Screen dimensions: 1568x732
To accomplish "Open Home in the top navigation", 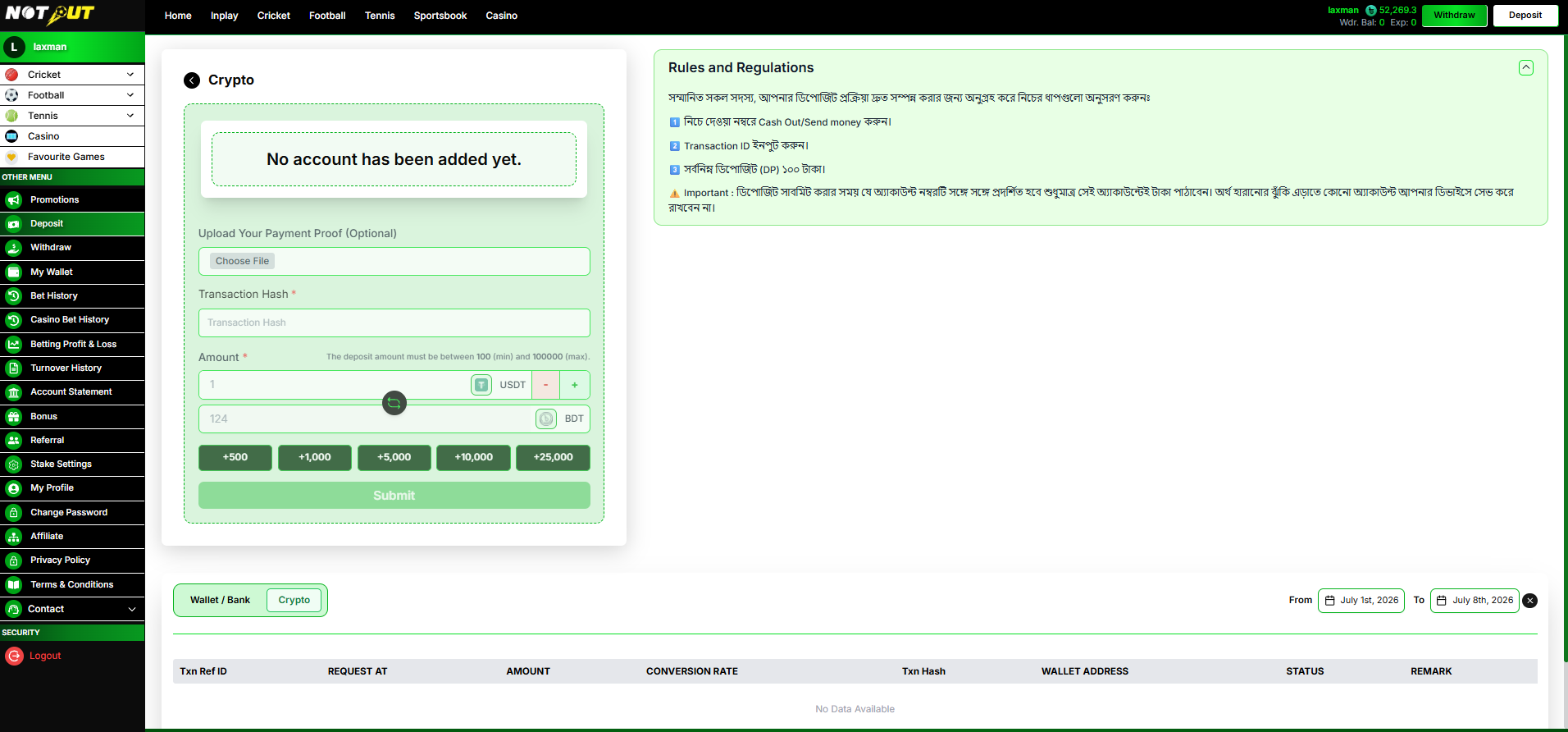I will [x=178, y=16].
